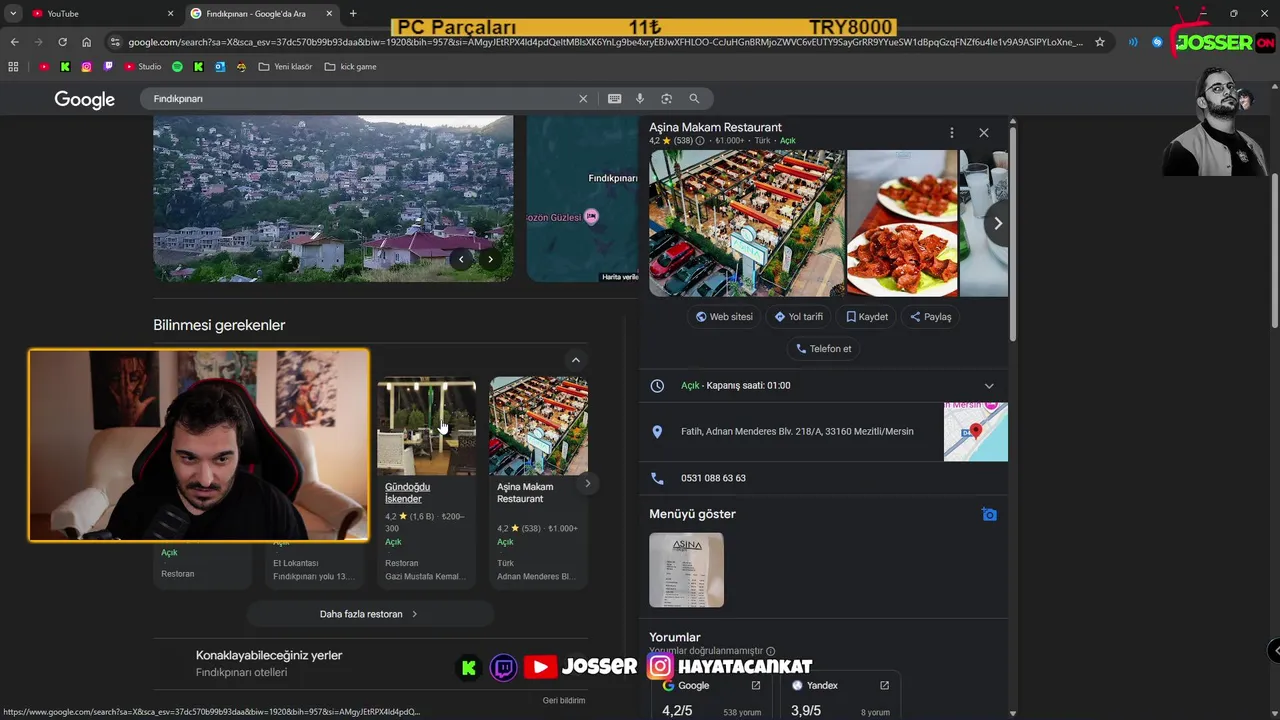Add a photo using camera icon by Menüyü göster
This screenshot has width=1280, height=720.
click(x=989, y=514)
